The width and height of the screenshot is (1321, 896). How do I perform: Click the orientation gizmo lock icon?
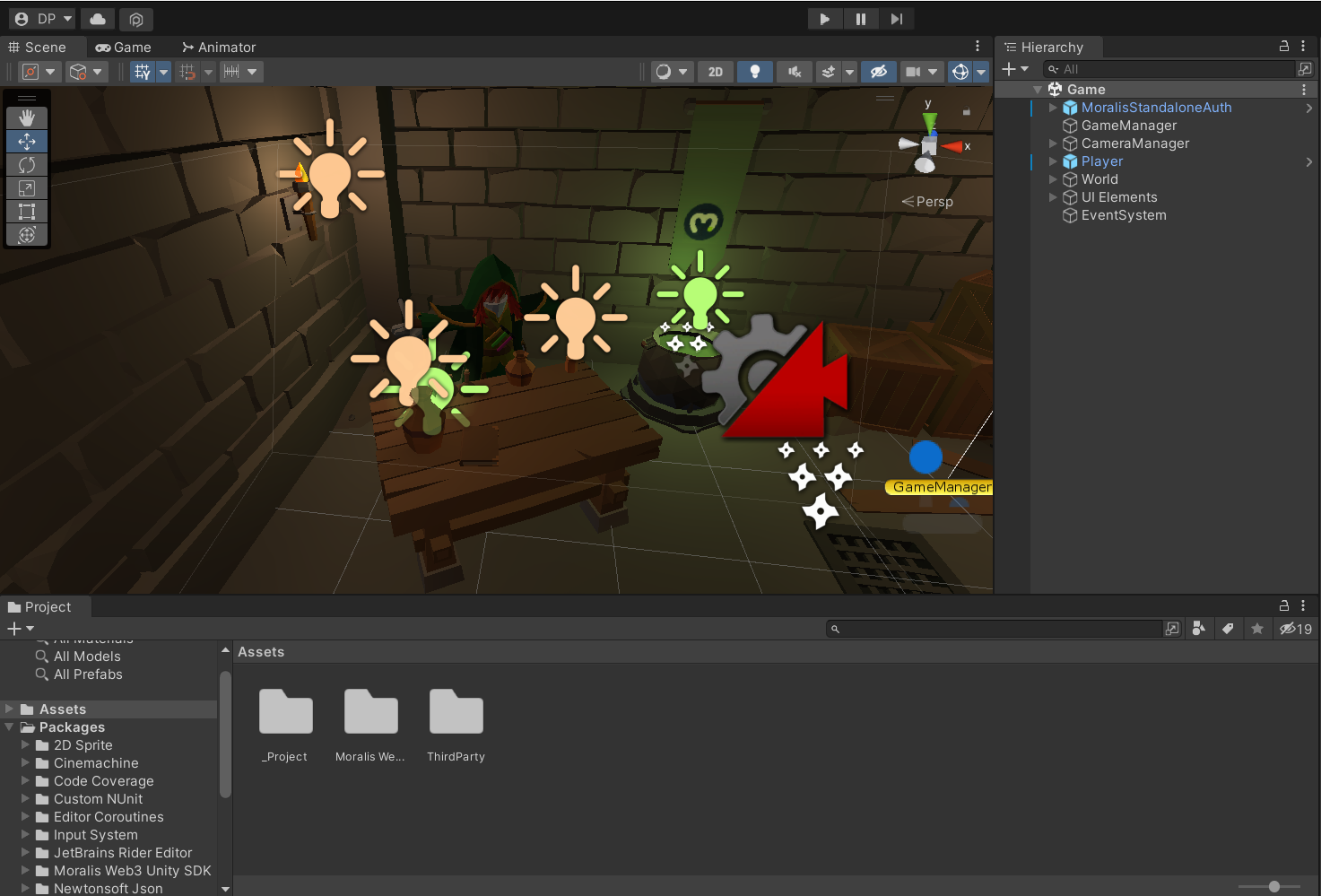pos(967,112)
